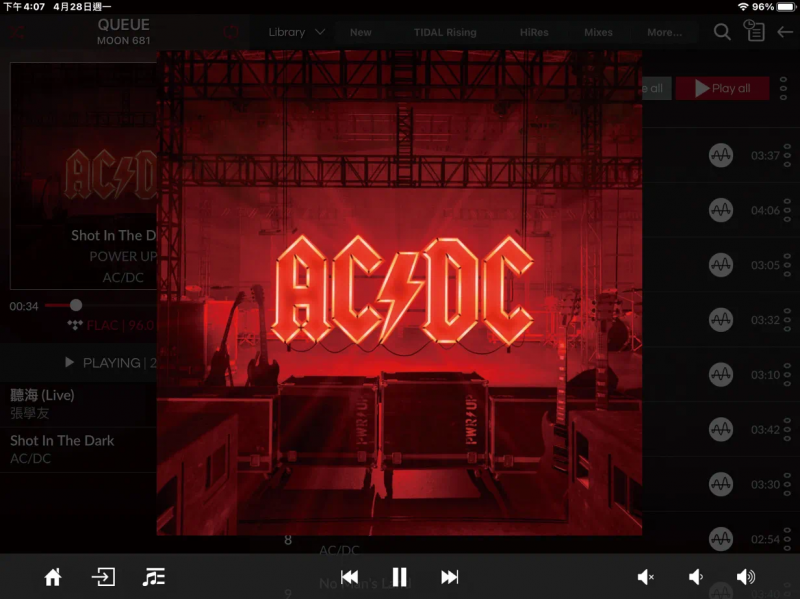
Task: Open track options for the 03:37 song
Action: [x=787, y=155]
